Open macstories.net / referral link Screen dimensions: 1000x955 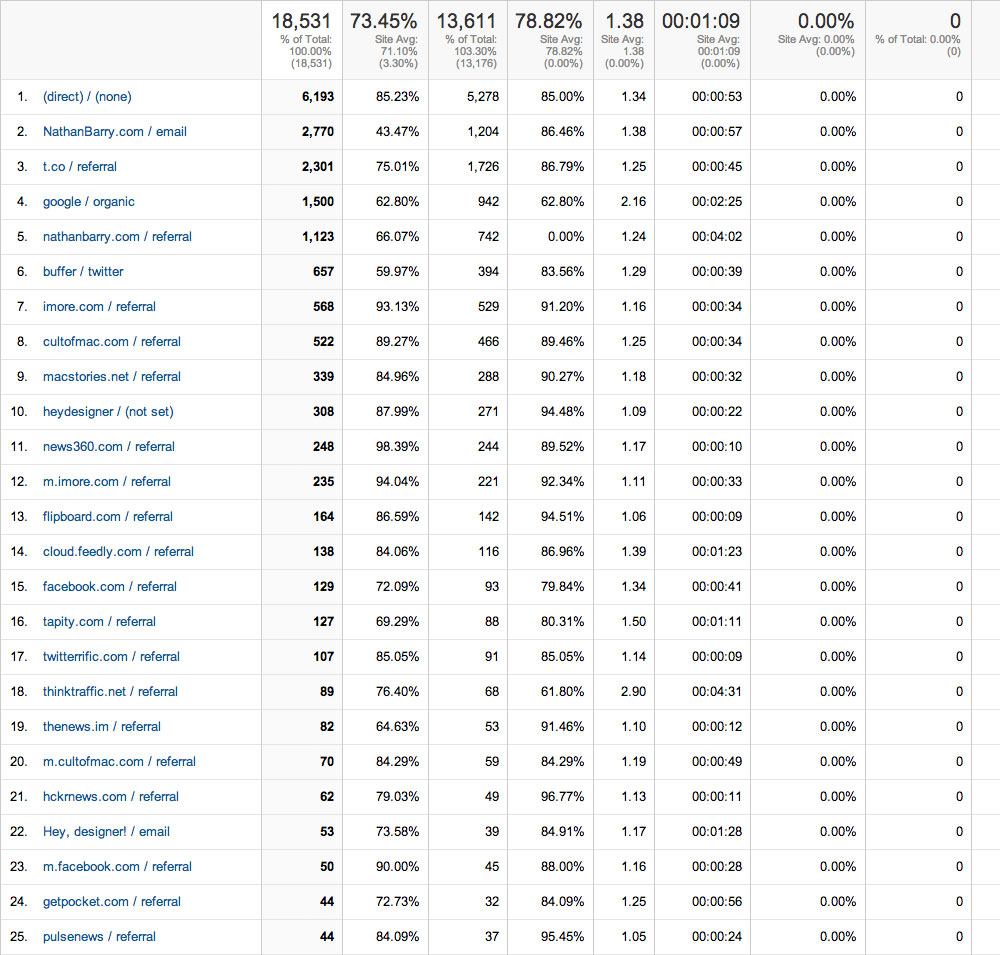pyautogui.click(x=112, y=377)
